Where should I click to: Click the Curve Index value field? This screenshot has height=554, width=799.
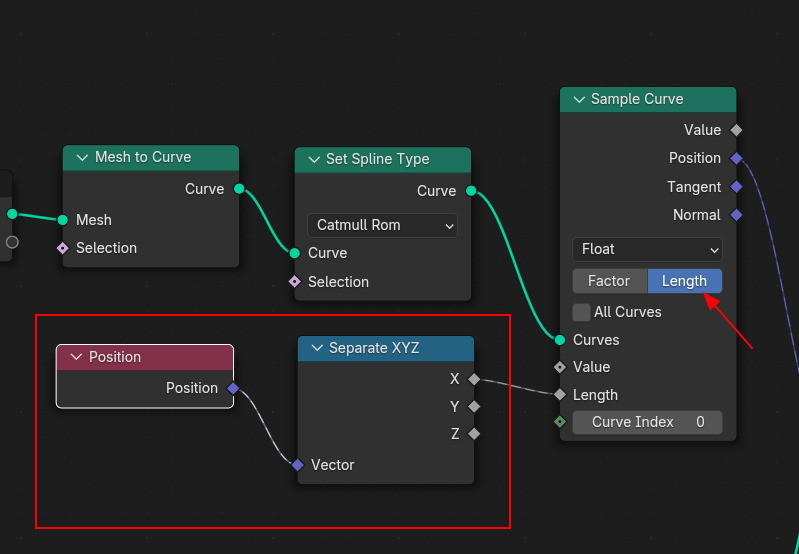click(647, 423)
